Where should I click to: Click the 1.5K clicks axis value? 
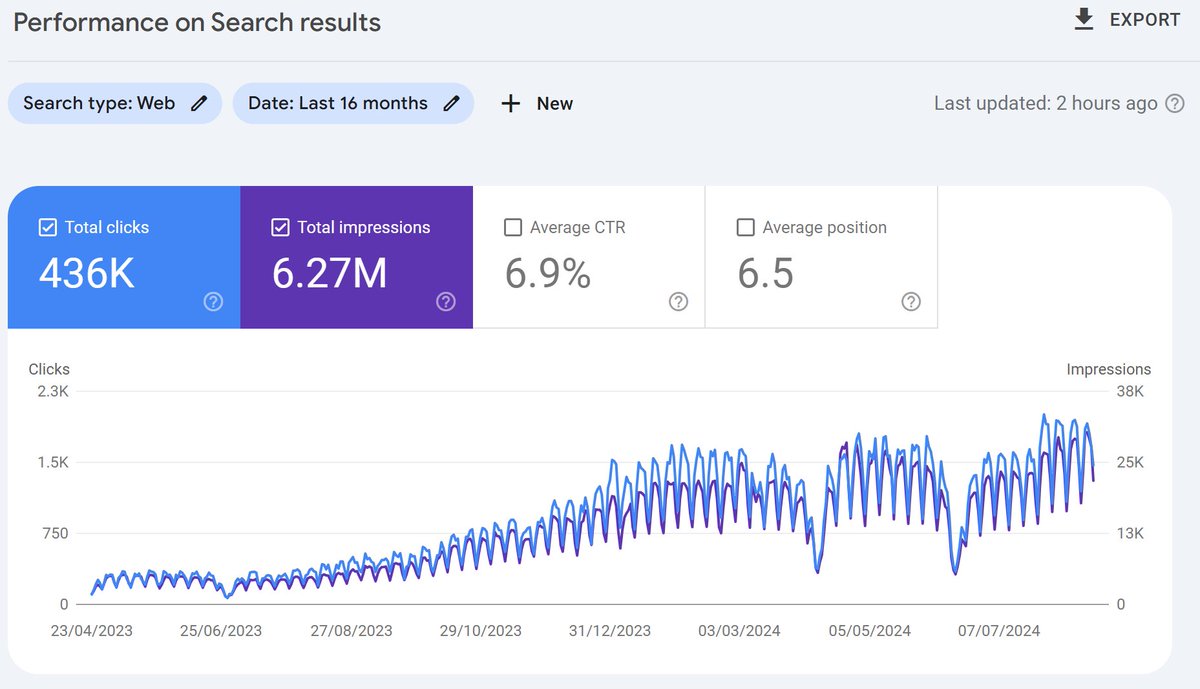[52, 462]
